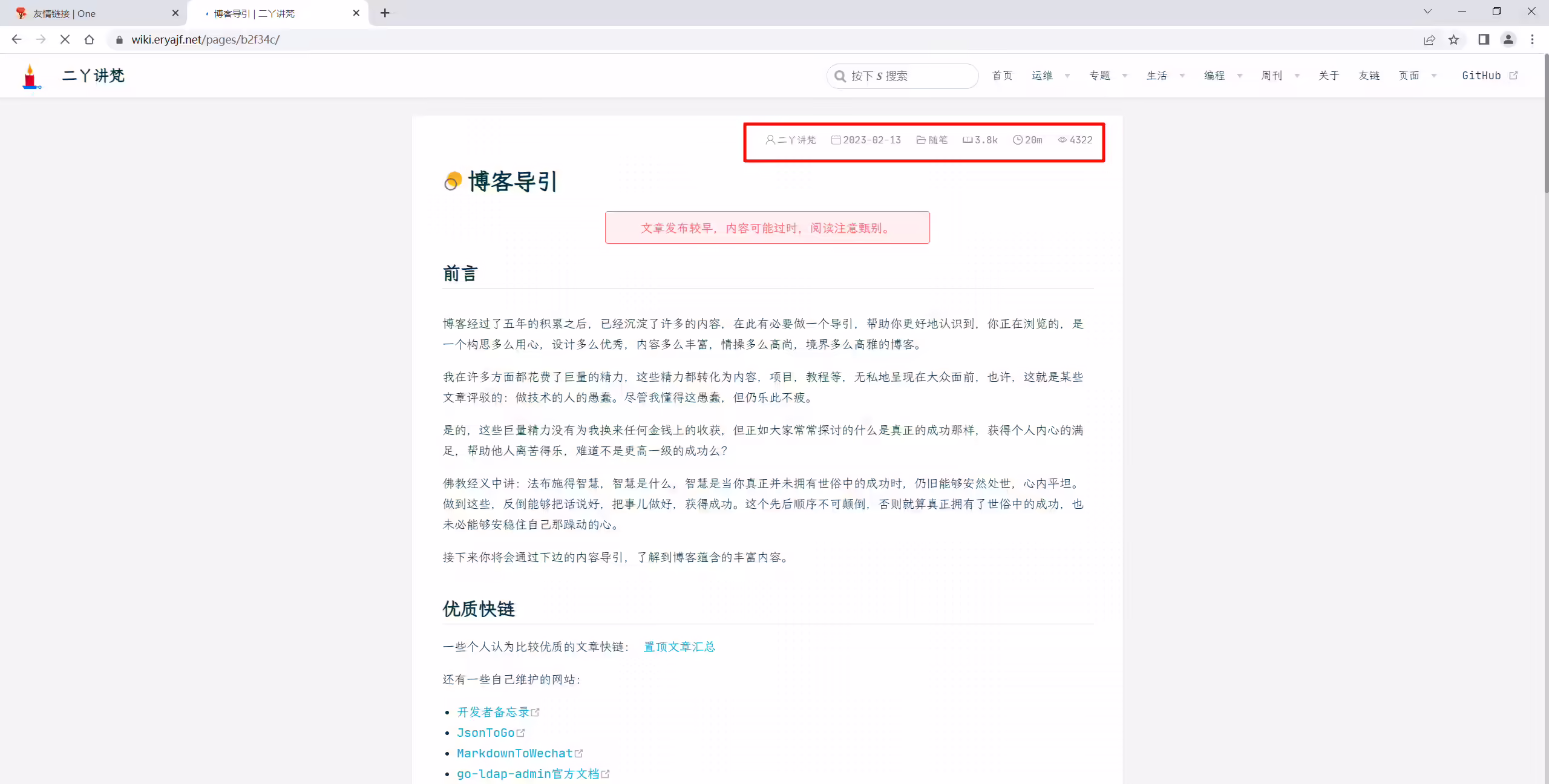
Task: Click the candle logo icon
Action: coord(30,76)
